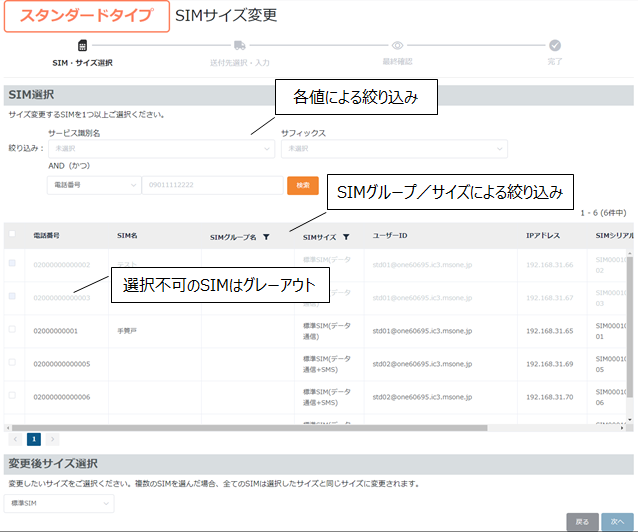Click the スタンダードタイプ badge
The height and width of the screenshot is (532, 638).
87,16
